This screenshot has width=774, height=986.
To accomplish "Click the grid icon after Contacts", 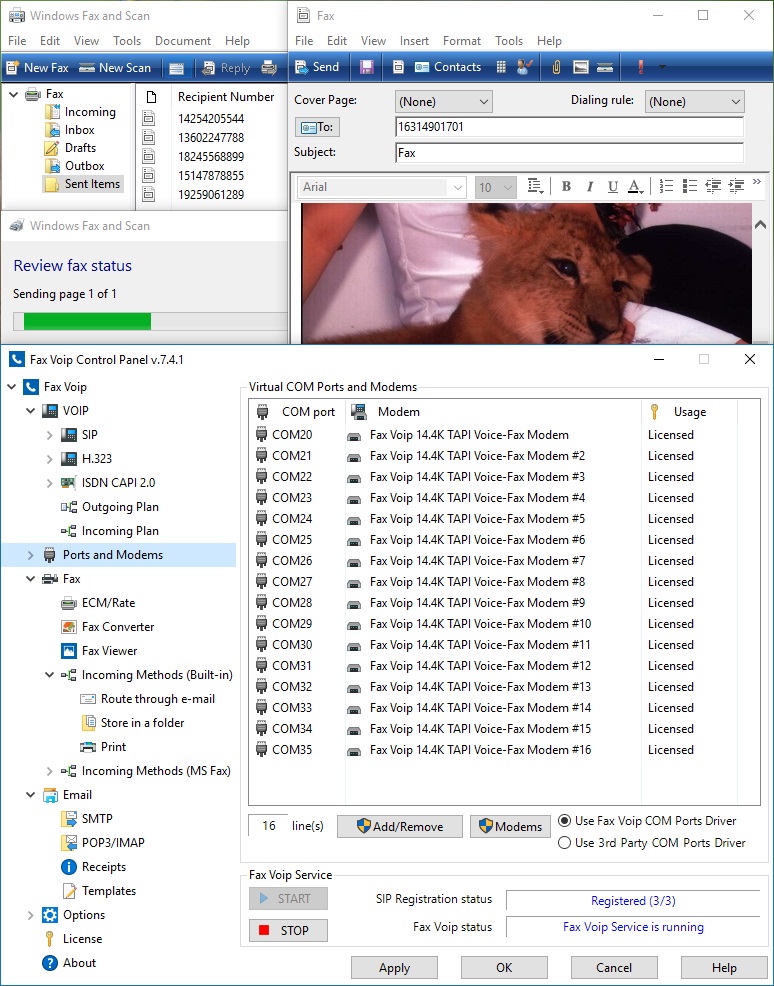I will point(501,67).
